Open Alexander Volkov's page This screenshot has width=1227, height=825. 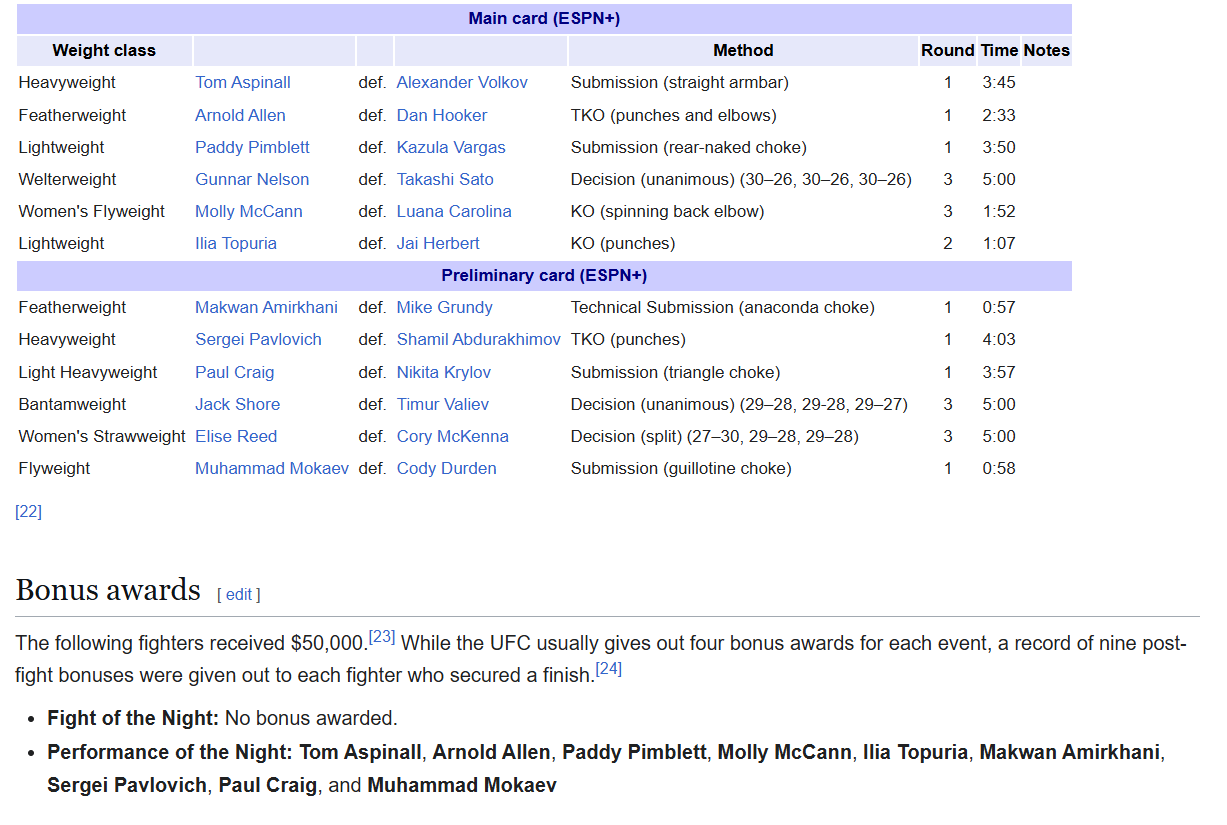coord(462,82)
